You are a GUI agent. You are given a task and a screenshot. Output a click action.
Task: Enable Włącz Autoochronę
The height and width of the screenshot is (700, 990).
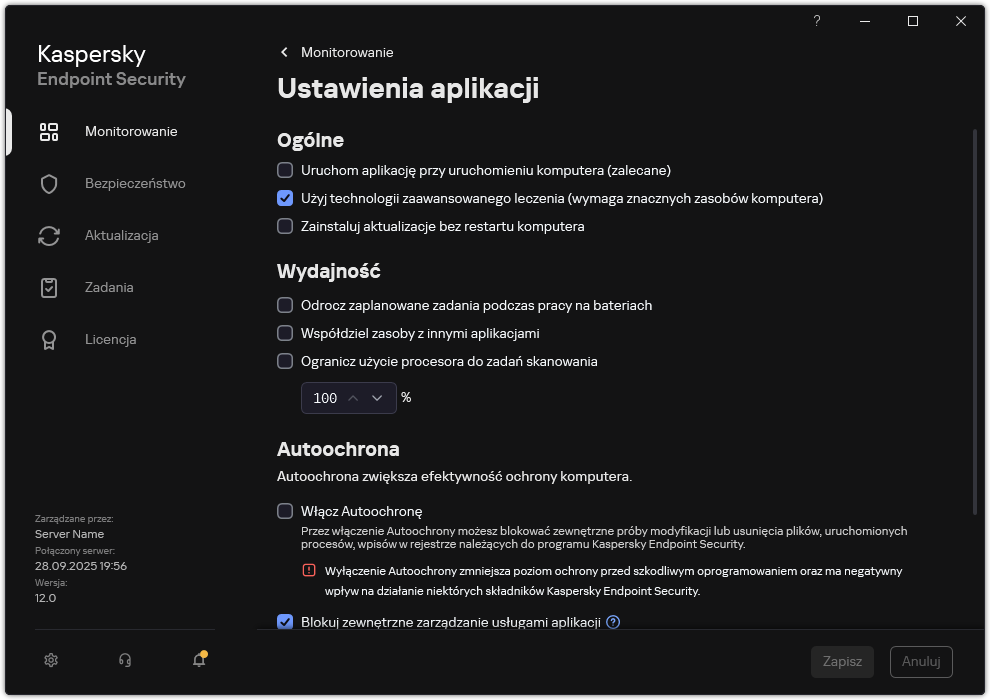pos(284,511)
